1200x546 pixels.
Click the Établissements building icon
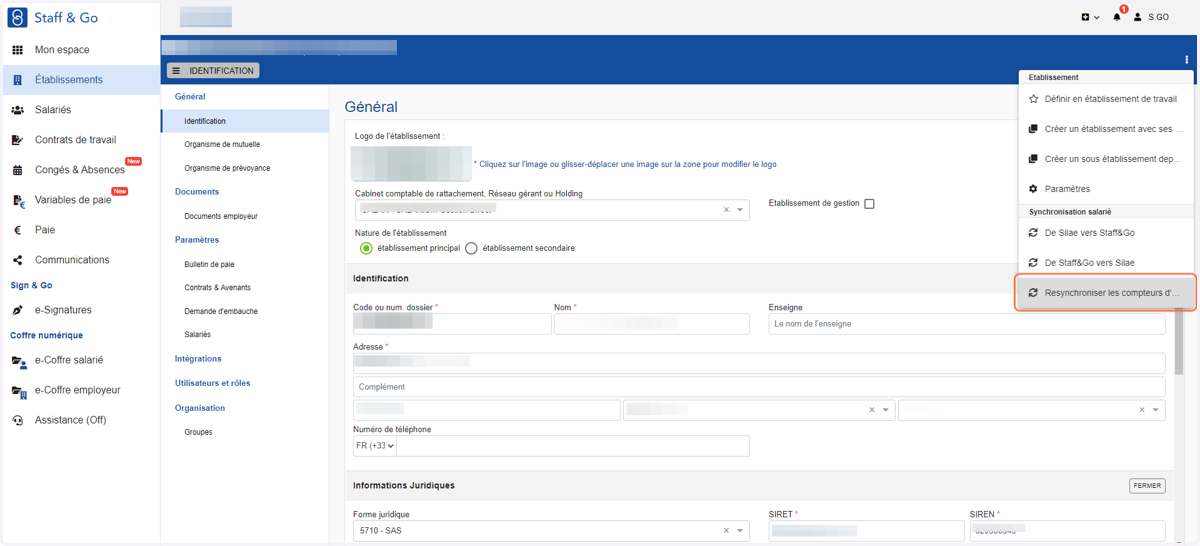[x=17, y=80]
